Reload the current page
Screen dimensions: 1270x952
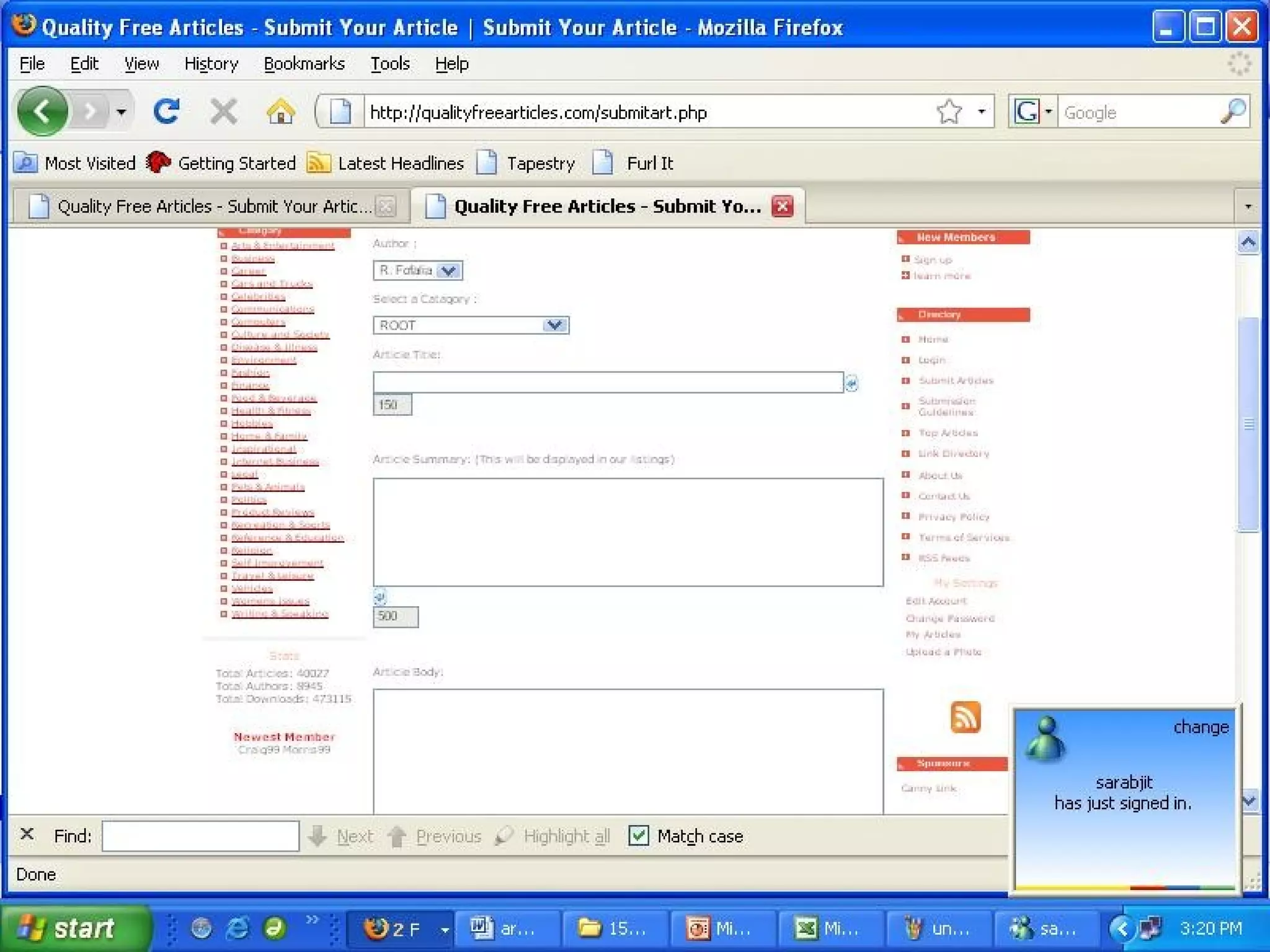[166, 112]
